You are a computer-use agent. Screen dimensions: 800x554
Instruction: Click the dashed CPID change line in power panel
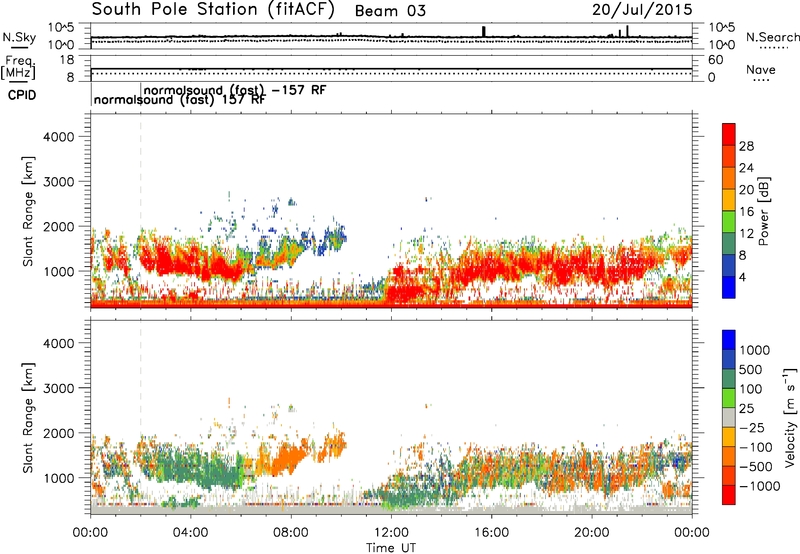pyautogui.click(x=141, y=211)
